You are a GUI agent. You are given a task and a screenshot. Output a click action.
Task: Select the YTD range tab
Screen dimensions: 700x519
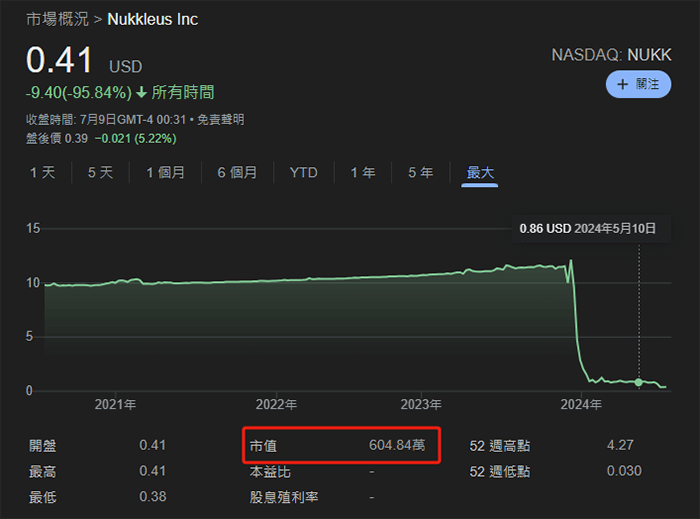click(304, 172)
